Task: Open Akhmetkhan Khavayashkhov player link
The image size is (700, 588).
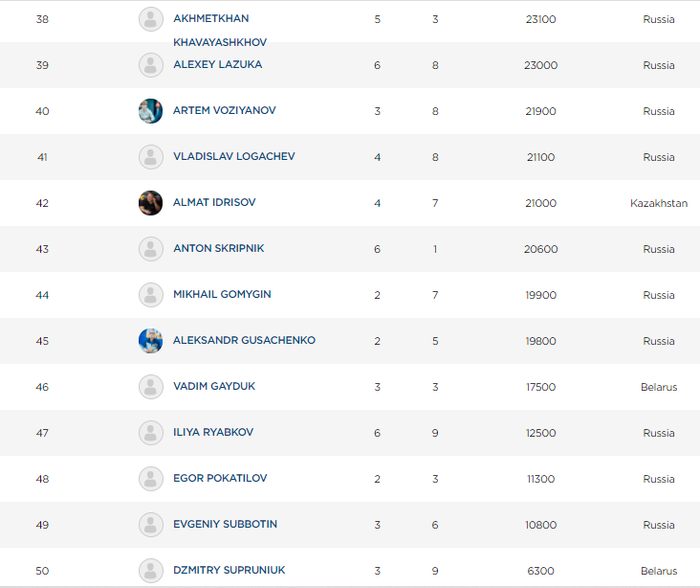Action: click(220, 30)
